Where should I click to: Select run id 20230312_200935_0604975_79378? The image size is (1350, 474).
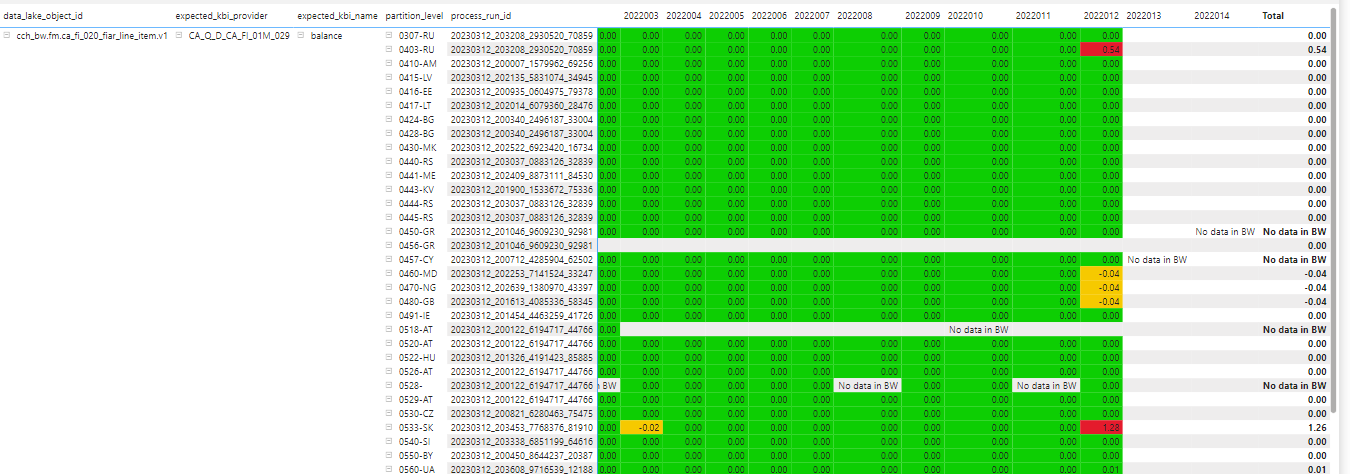[522, 91]
